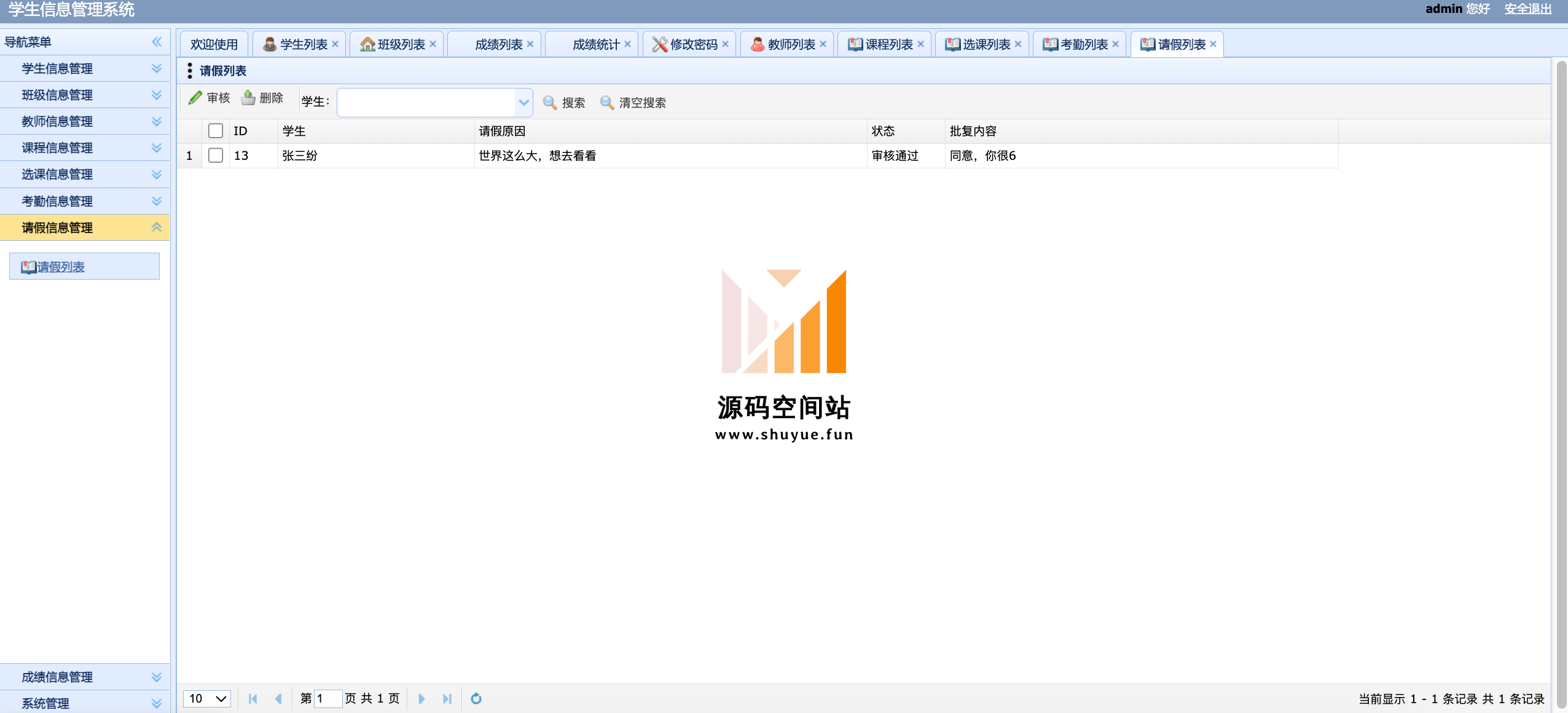Click 安全退出 logout link
Viewport: 1568px width, 713px height.
point(1528,9)
